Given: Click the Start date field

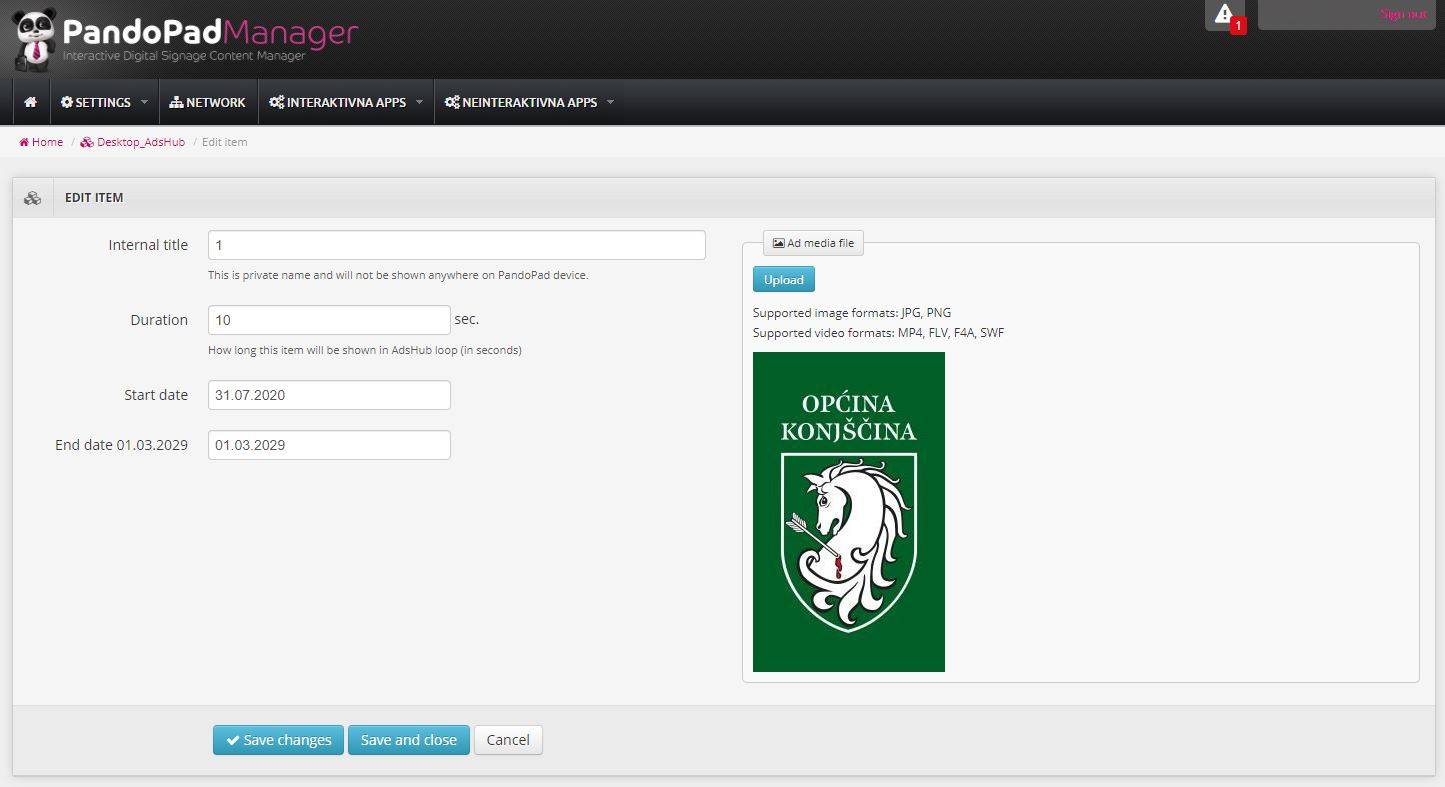Looking at the screenshot, I should [x=329, y=395].
